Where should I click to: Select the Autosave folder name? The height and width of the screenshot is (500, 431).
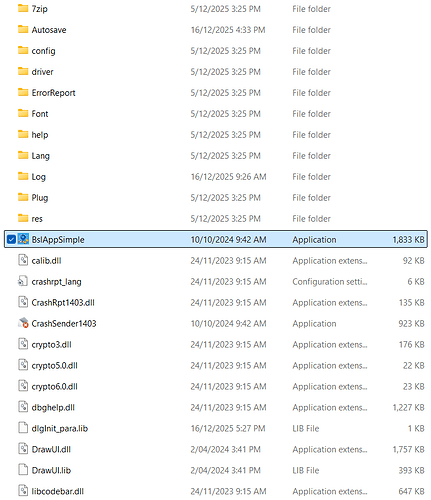point(49,30)
